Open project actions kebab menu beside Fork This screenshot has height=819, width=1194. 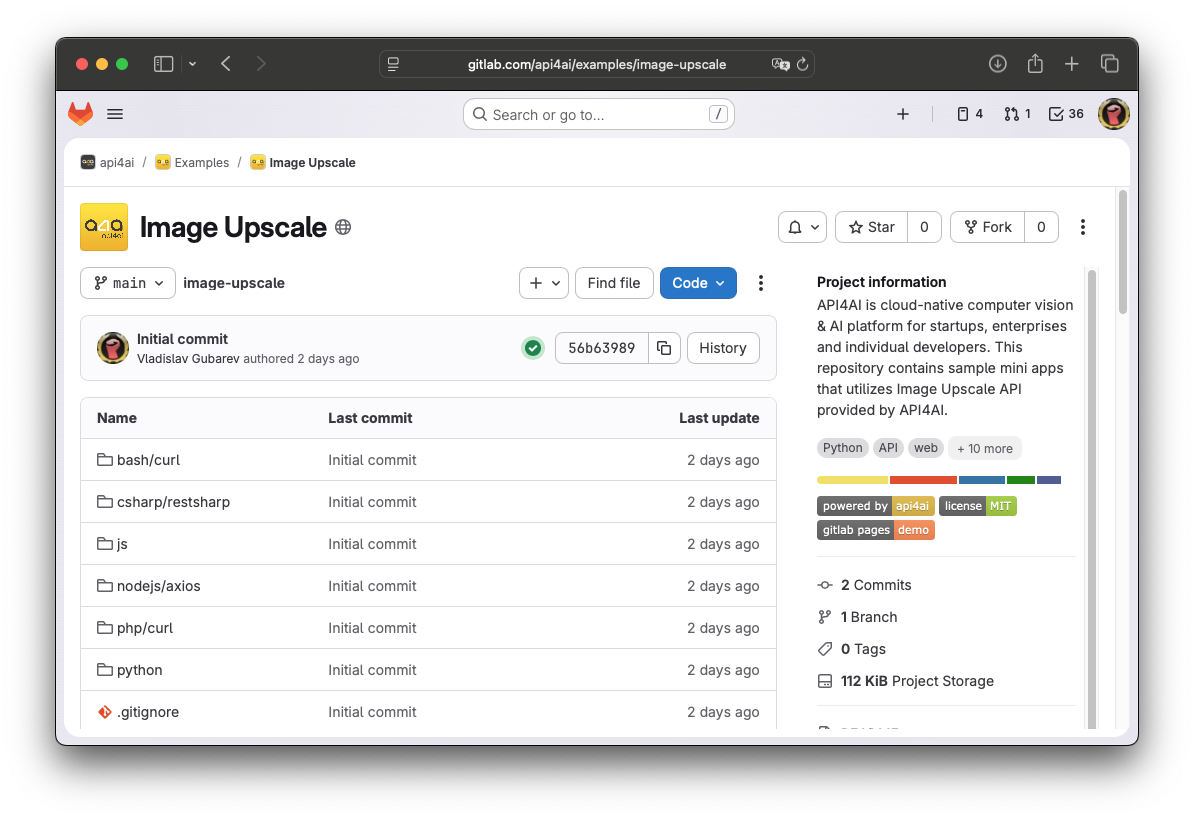(x=1082, y=227)
